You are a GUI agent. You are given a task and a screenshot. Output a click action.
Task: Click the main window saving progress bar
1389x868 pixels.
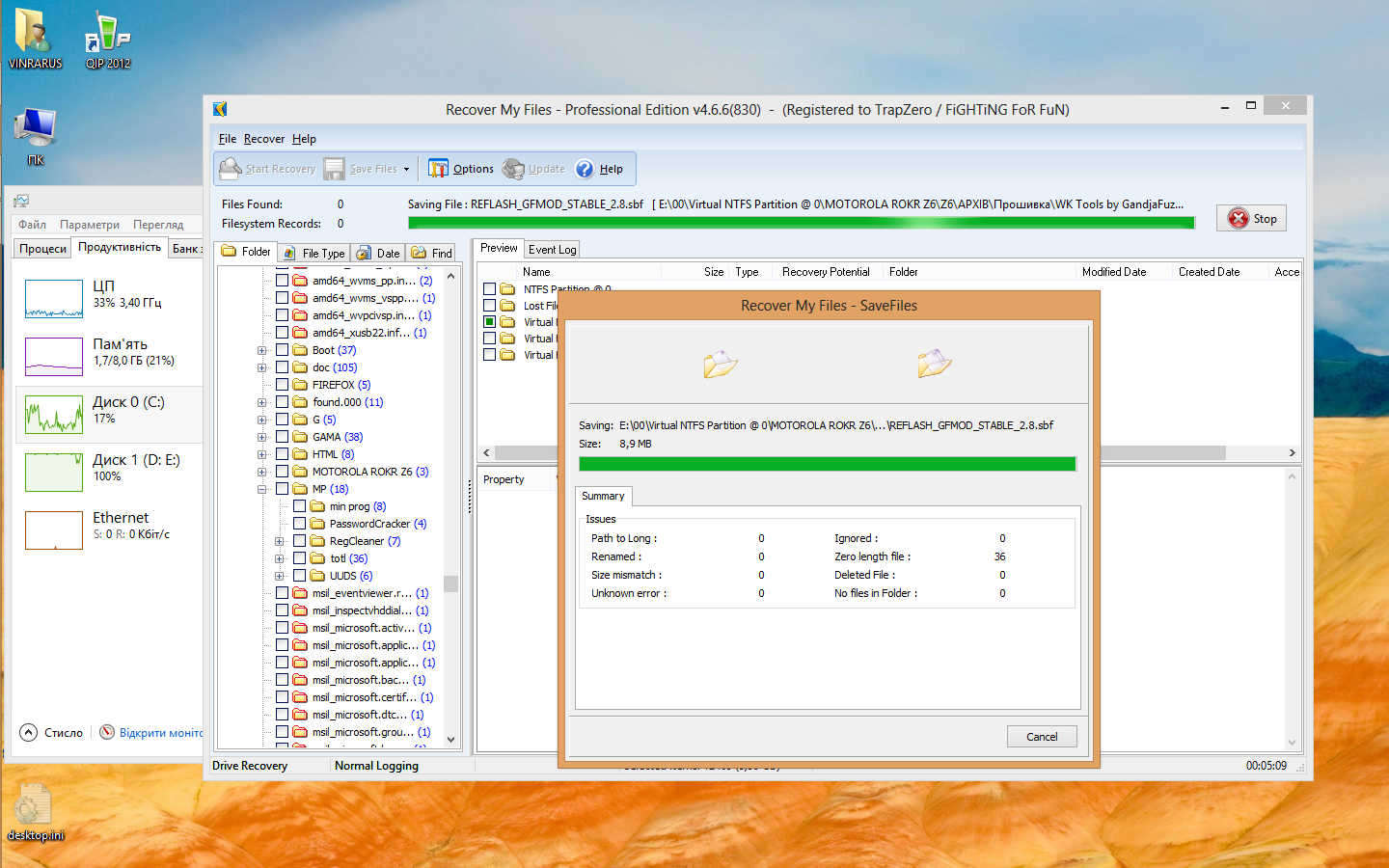click(801, 223)
